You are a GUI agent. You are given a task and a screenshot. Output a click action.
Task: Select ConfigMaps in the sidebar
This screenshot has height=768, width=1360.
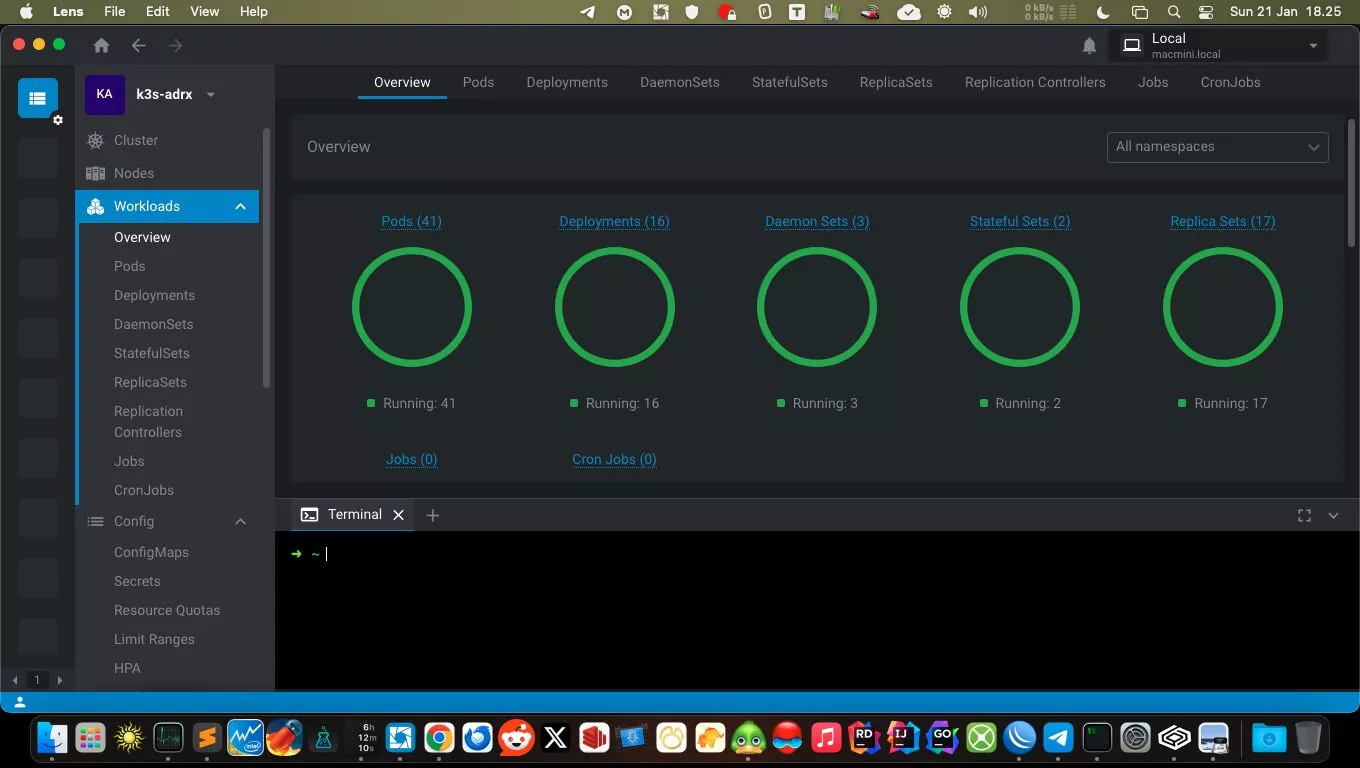151,552
